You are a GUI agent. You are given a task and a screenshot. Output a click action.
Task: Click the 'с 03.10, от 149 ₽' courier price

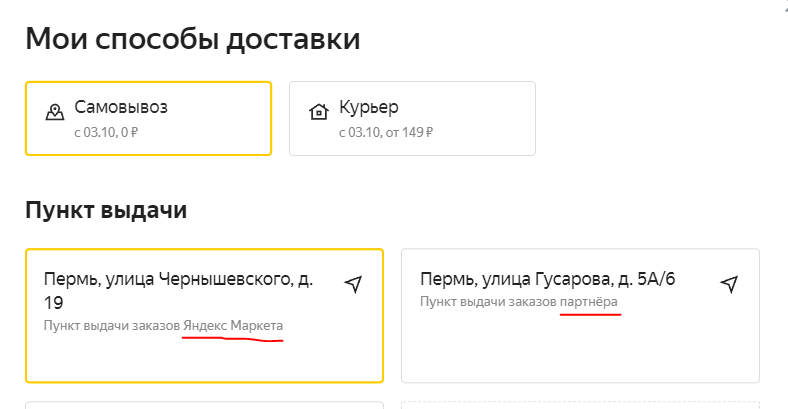tap(386, 133)
